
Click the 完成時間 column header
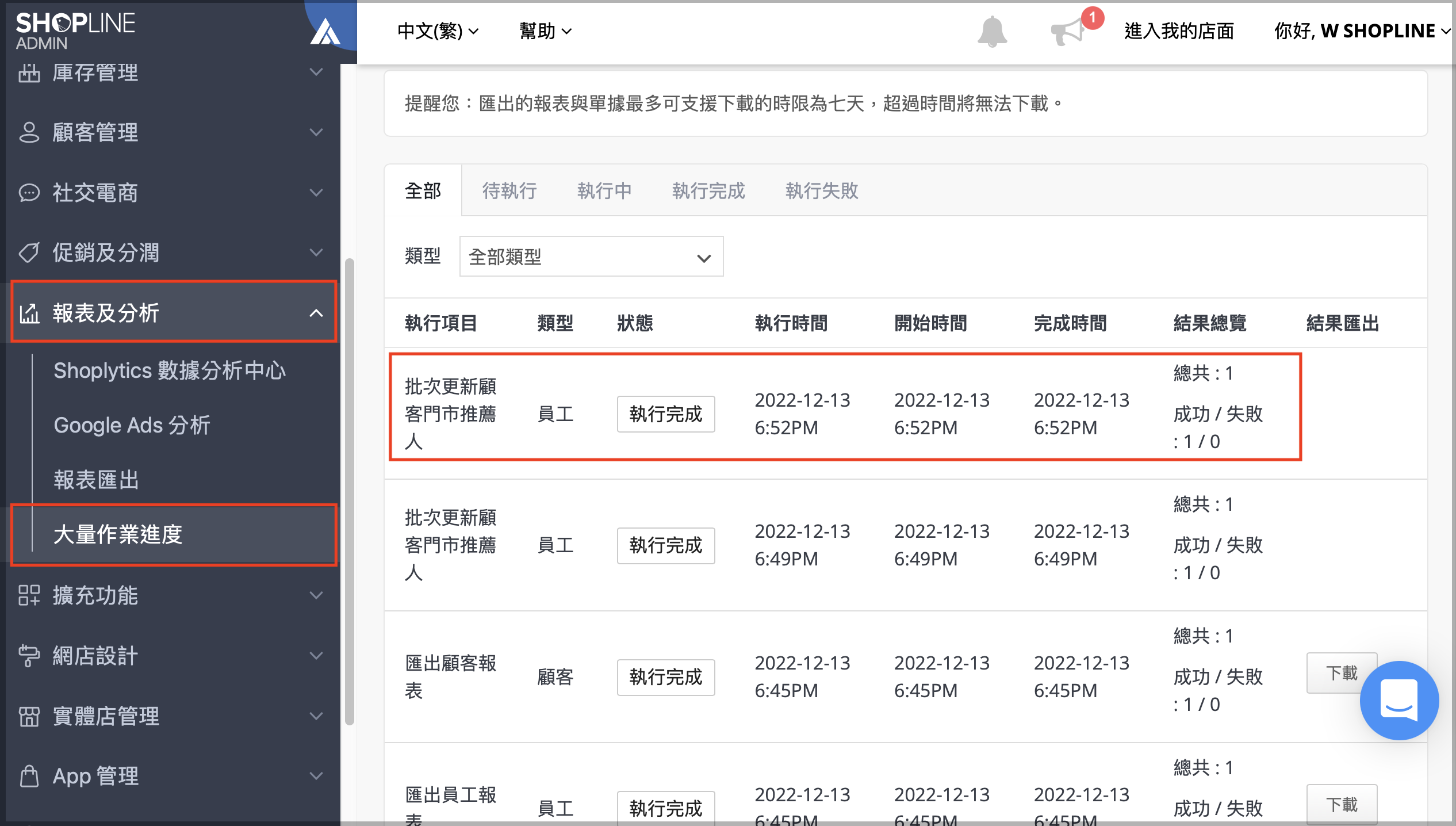pyautogui.click(x=1070, y=323)
